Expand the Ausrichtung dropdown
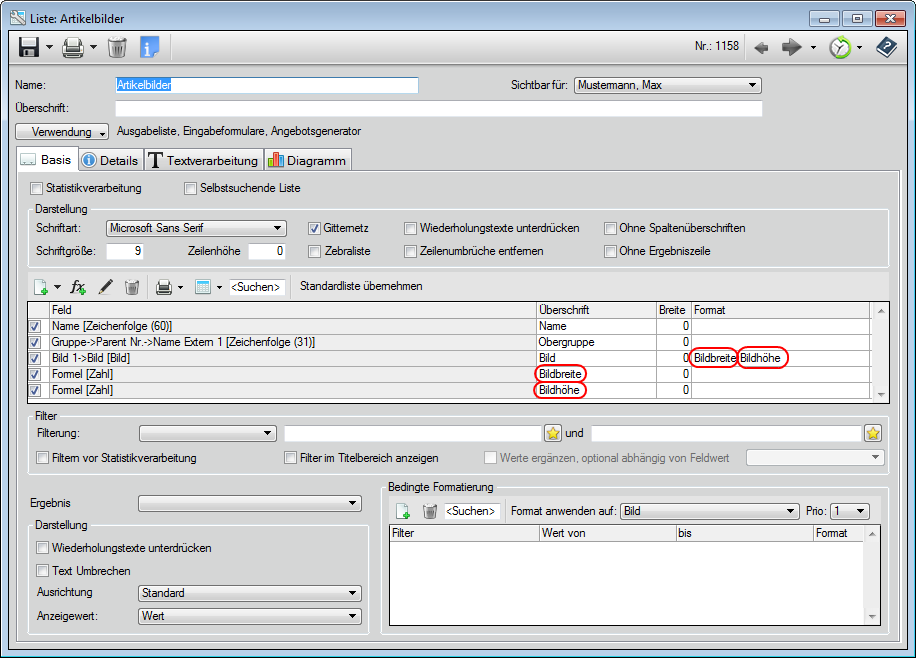 click(x=249, y=593)
